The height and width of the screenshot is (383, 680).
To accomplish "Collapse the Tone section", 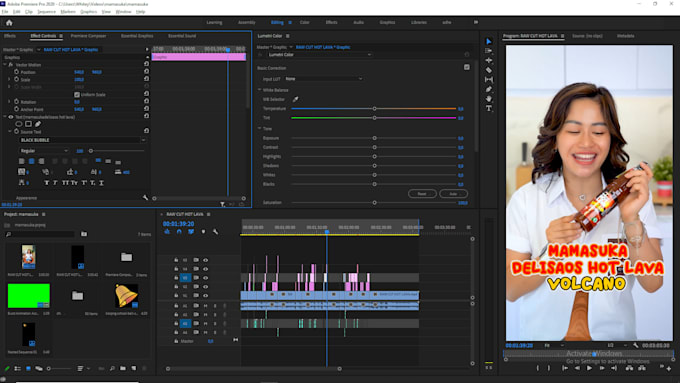I will [260, 128].
